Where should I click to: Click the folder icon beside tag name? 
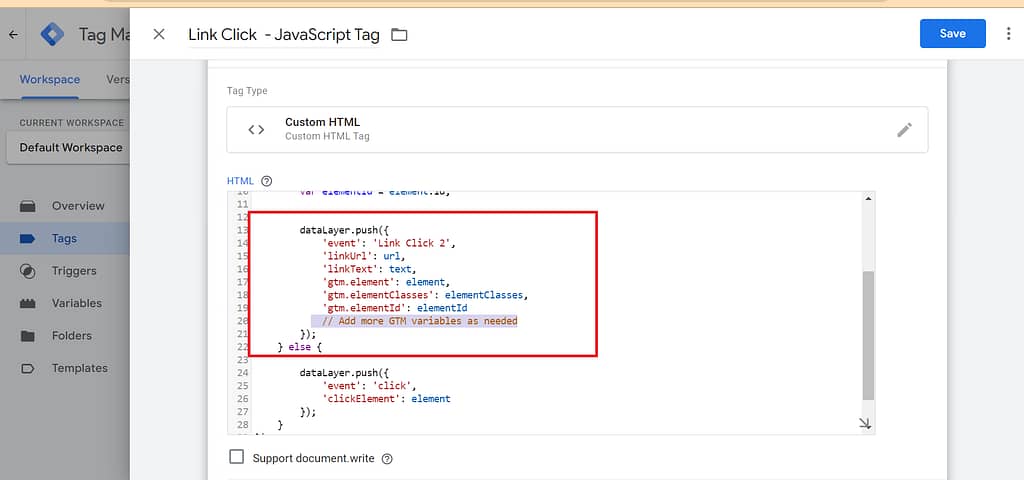(x=399, y=35)
